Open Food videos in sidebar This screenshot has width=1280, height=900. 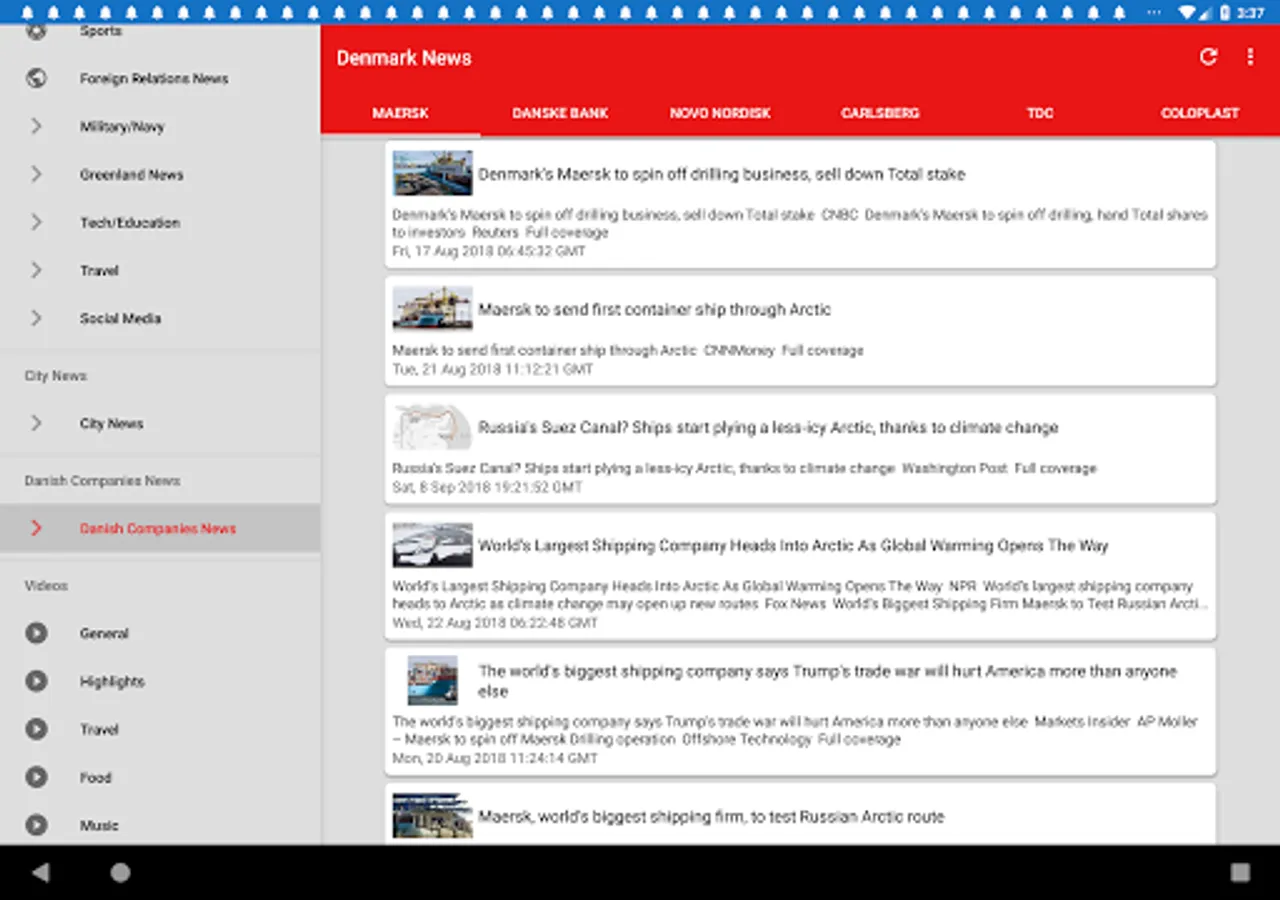point(160,777)
